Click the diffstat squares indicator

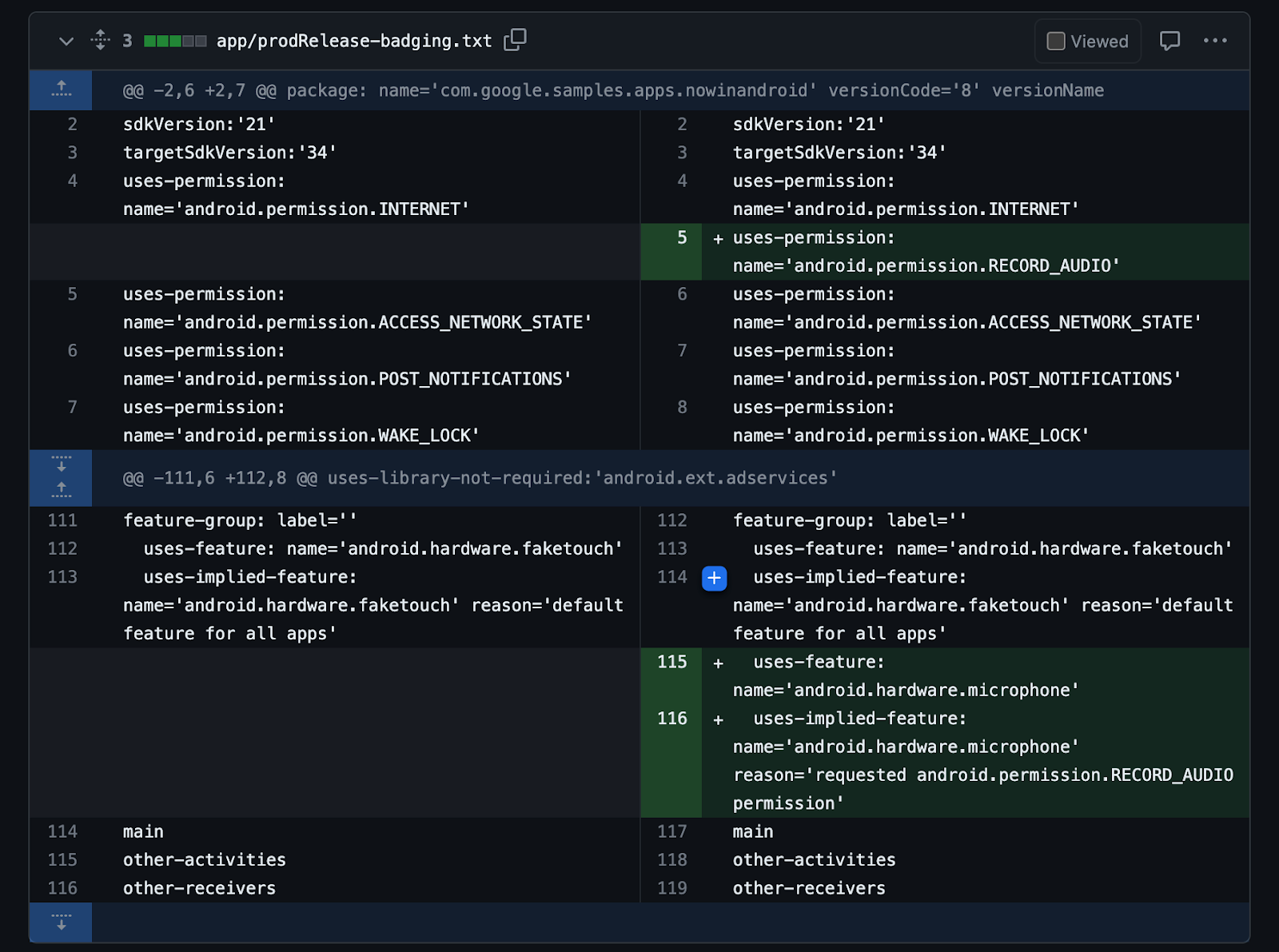coord(175,41)
